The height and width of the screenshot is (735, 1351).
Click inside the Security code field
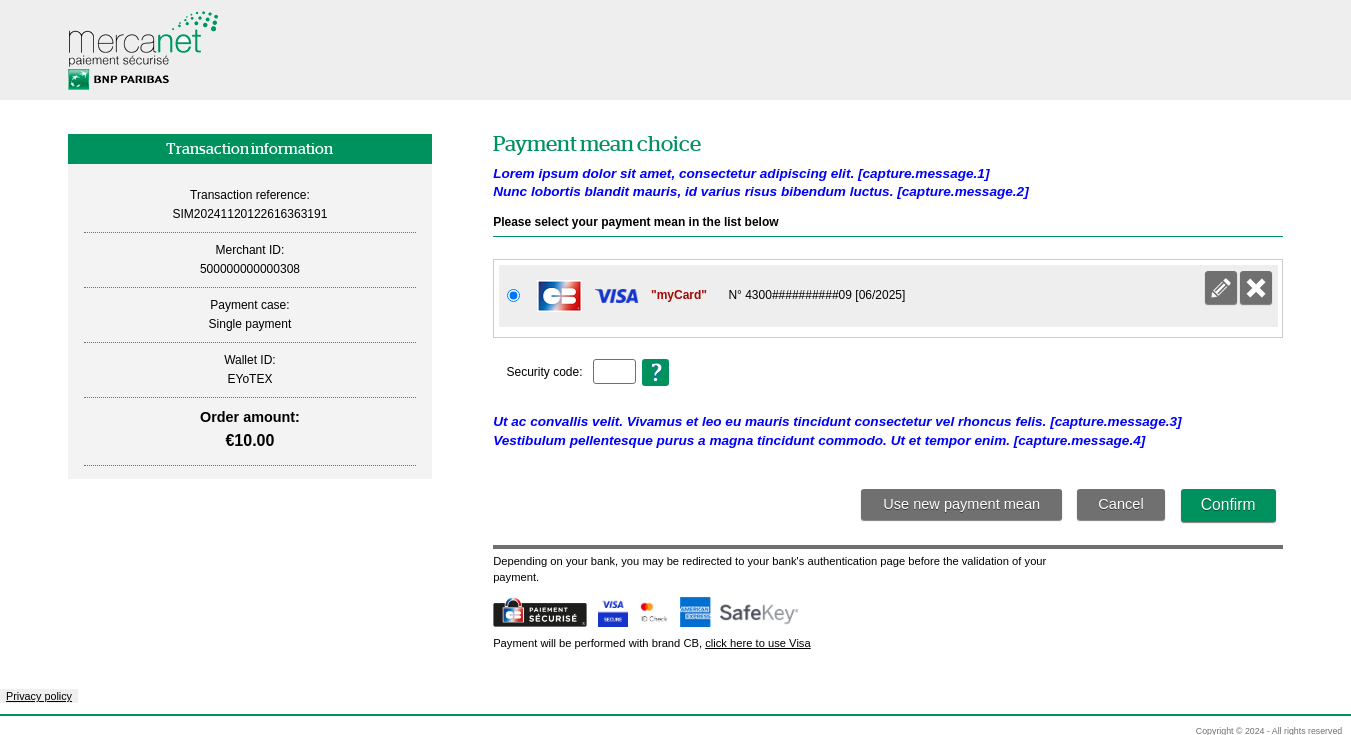(613, 371)
